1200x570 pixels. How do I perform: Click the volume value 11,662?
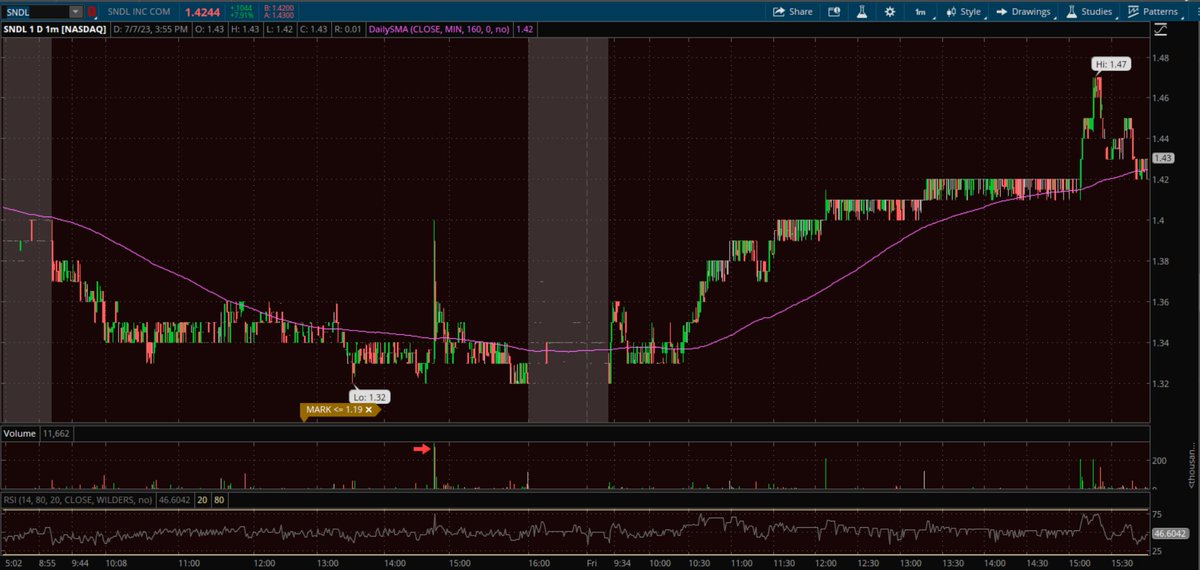(x=57, y=434)
